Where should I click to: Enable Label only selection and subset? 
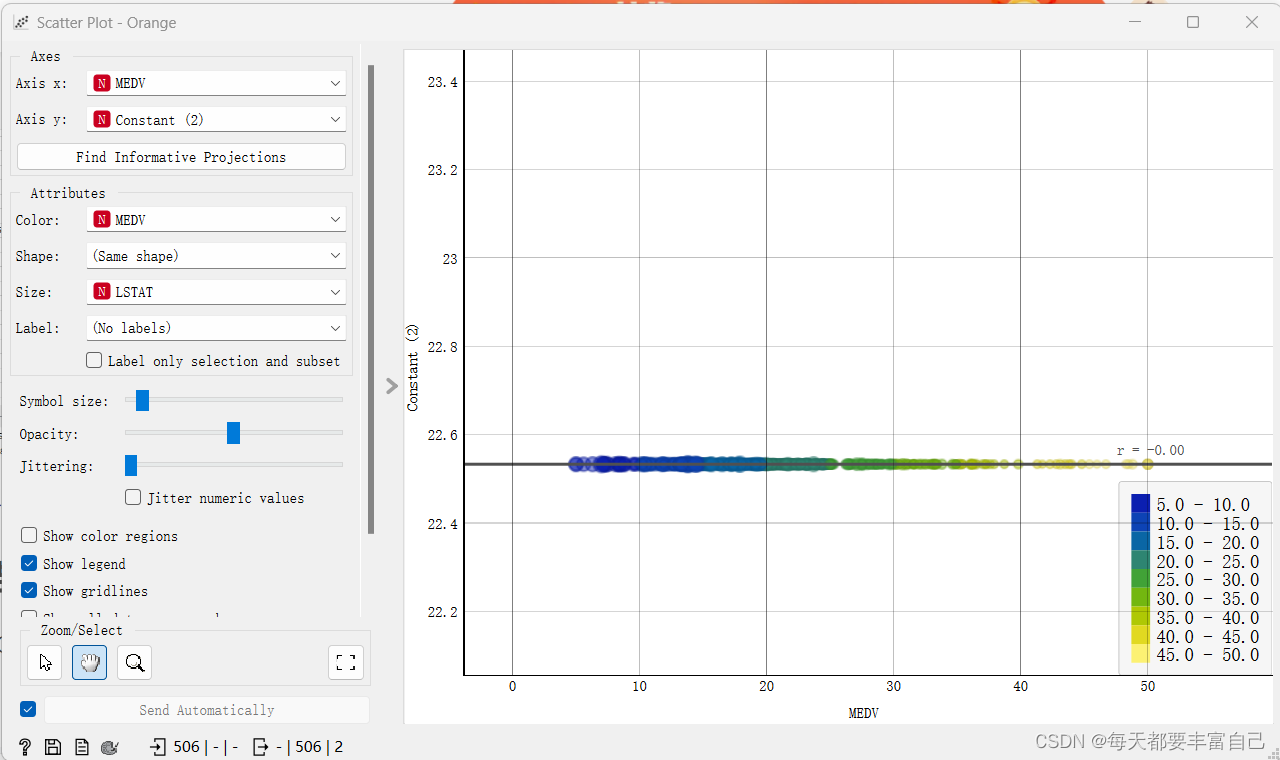coord(94,360)
